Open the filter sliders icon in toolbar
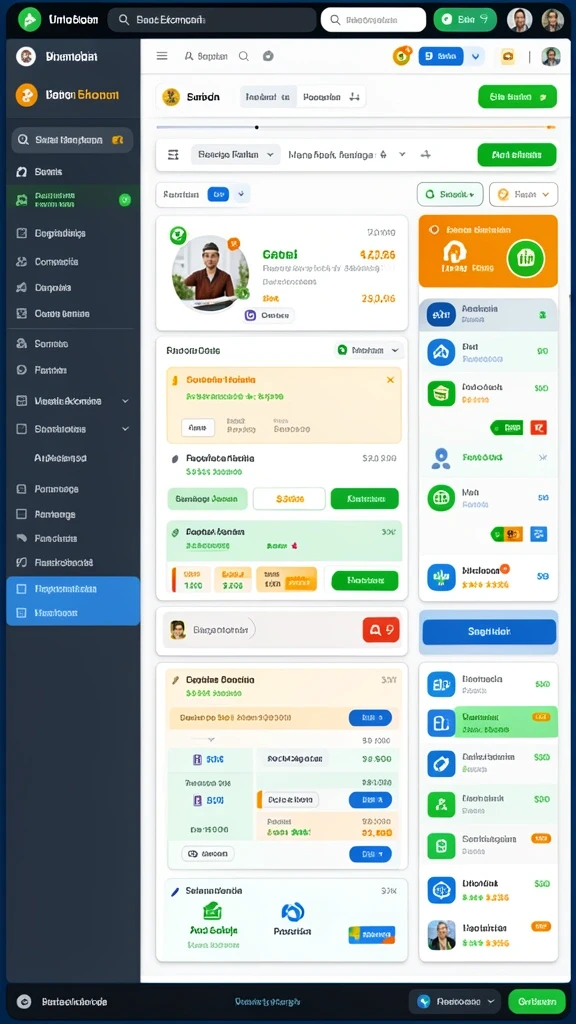This screenshot has height=1024, width=576. tap(173, 155)
